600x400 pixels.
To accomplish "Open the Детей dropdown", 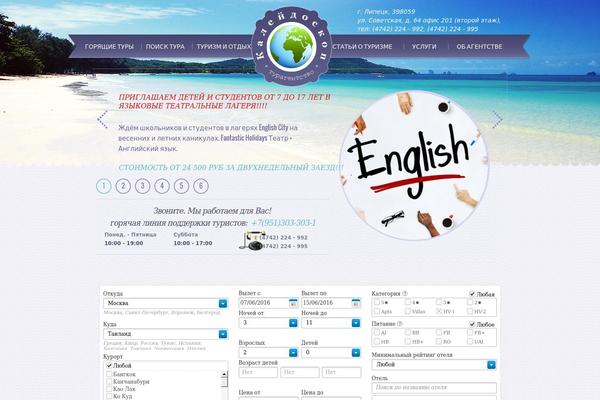I will (331, 353).
